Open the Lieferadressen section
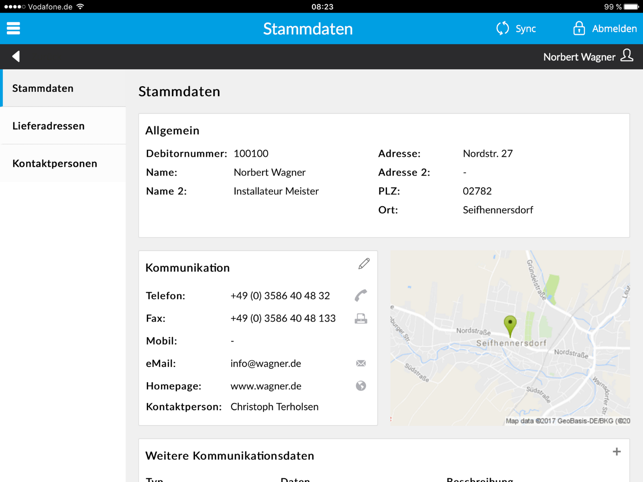The height and width of the screenshot is (482, 643). click(63, 126)
